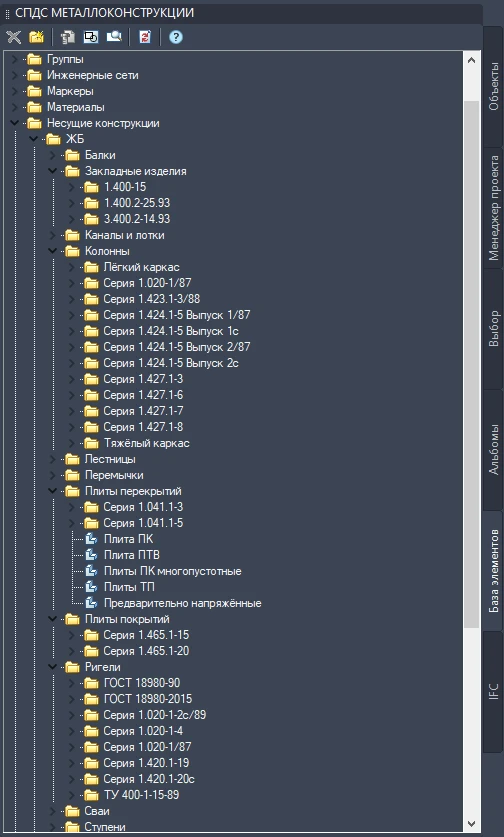
Task: Click the scrollbar up arrow
Action: (x=471, y=60)
